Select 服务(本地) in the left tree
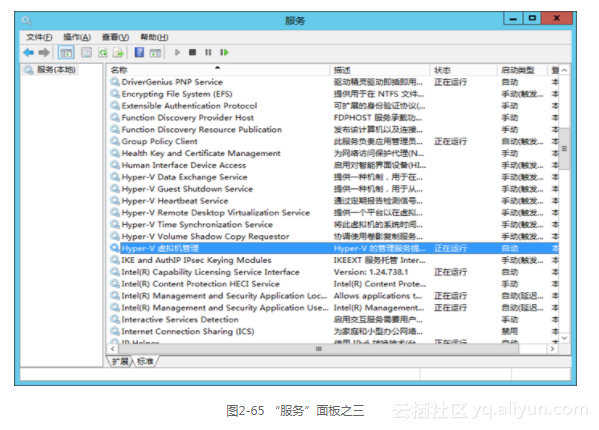 (x=56, y=70)
